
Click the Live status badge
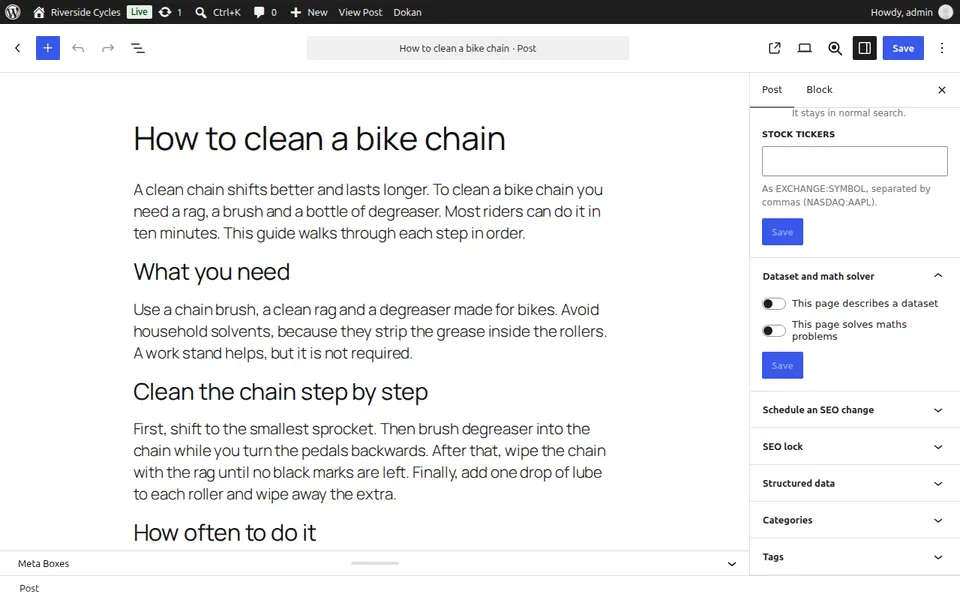pyautogui.click(x=139, y=12)
